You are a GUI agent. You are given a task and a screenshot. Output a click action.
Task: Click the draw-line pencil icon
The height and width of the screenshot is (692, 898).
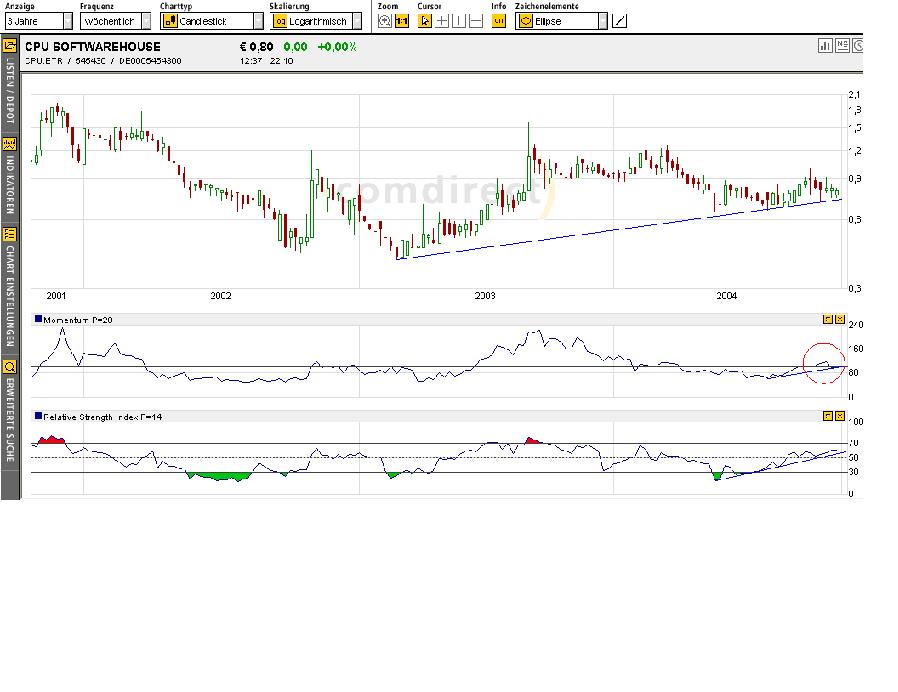pos(619,21)
